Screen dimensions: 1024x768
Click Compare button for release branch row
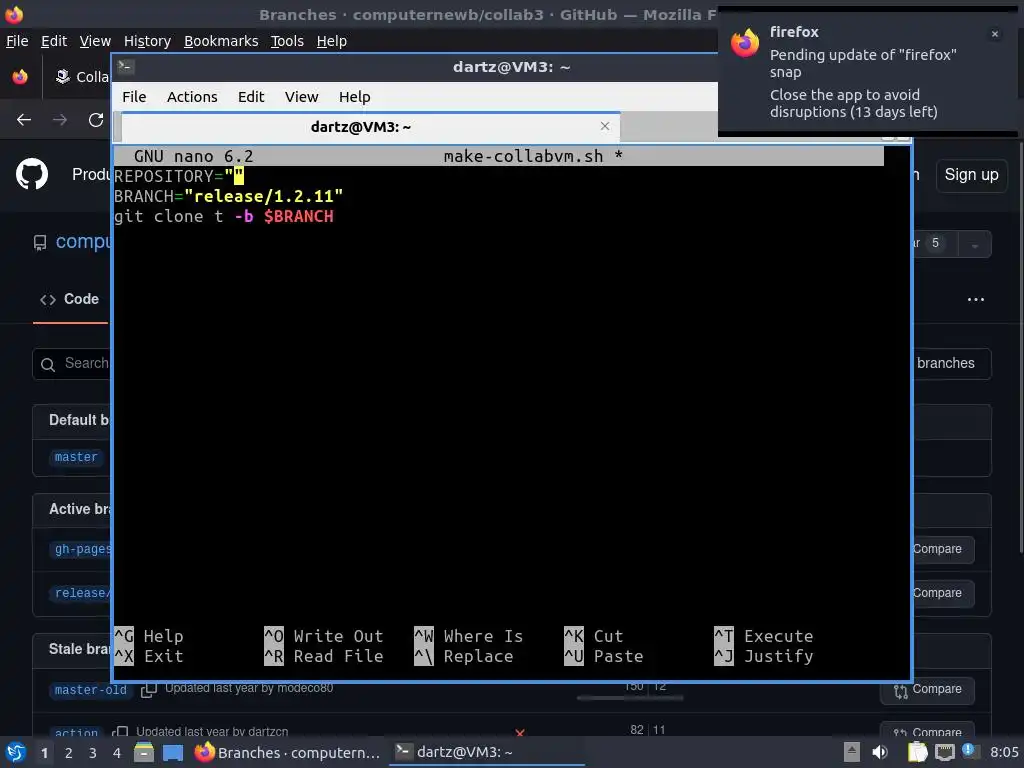[x=943, y=593]
